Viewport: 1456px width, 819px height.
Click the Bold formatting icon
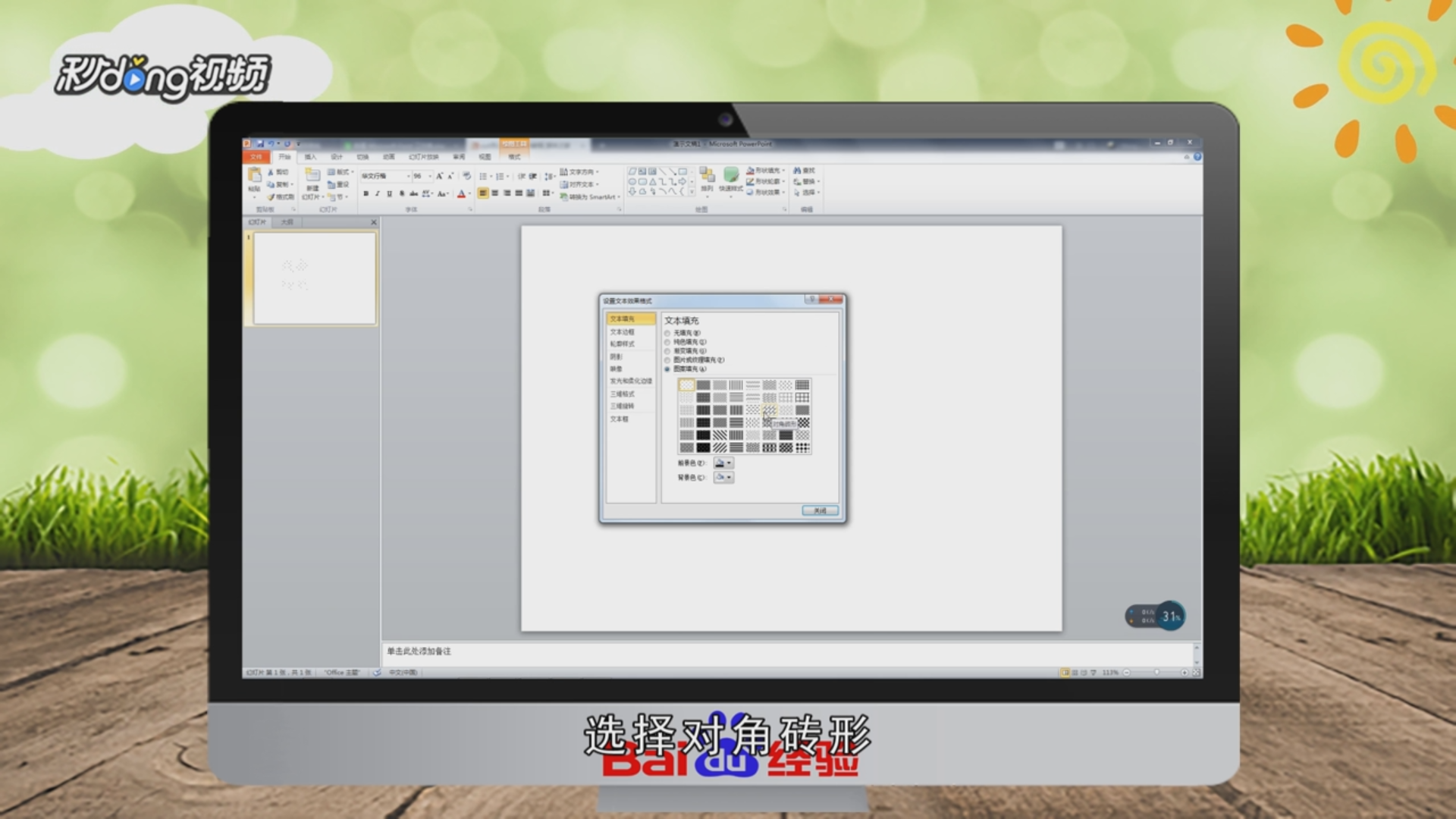click(366, 194)
